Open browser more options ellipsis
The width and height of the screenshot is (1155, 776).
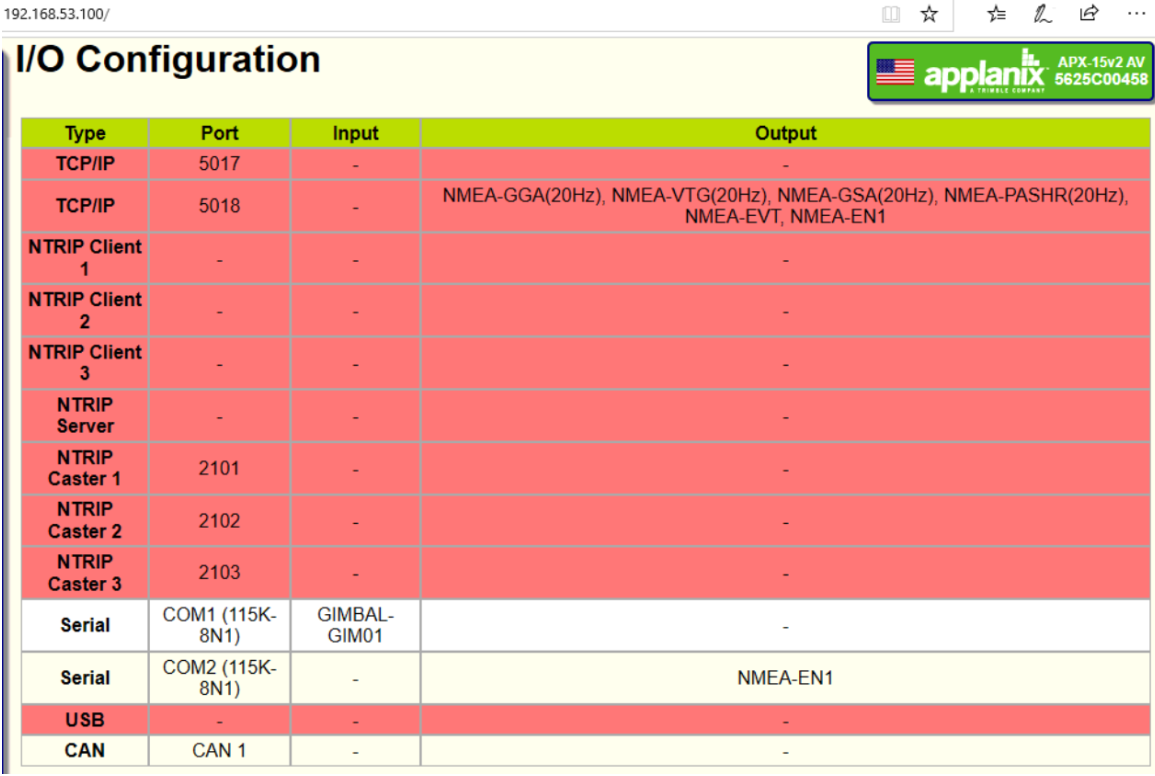(x=1136, y=13)
